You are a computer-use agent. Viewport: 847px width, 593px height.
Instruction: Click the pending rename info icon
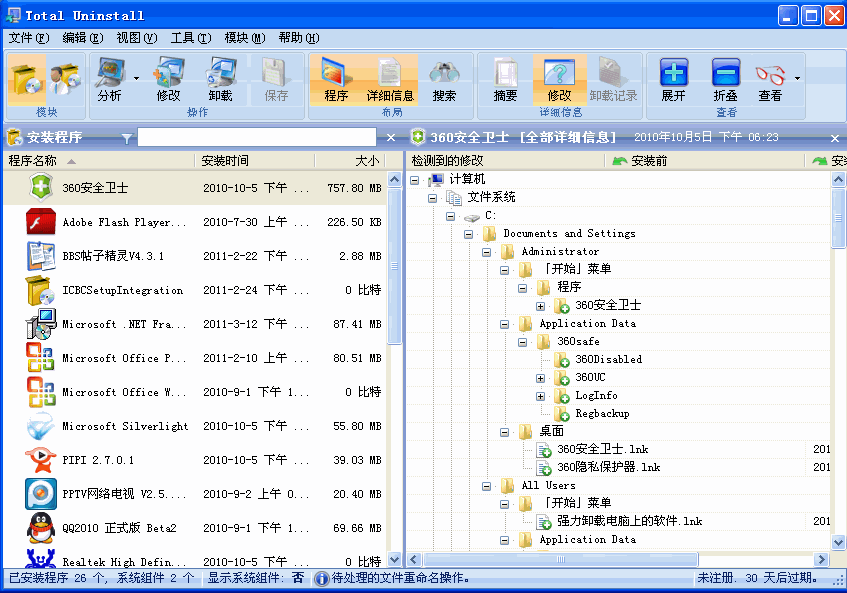(321, 578)
